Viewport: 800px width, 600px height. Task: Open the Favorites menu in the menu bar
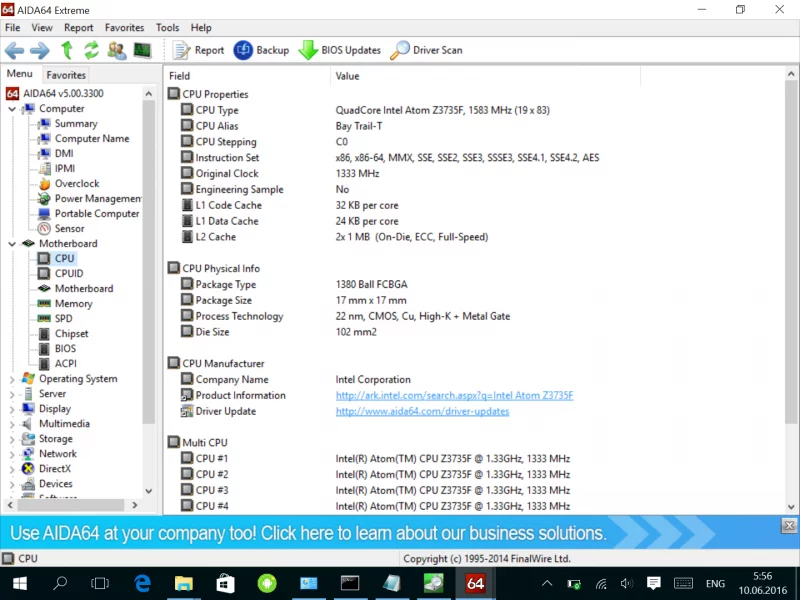pyautogui.click(x=124, y=28)
